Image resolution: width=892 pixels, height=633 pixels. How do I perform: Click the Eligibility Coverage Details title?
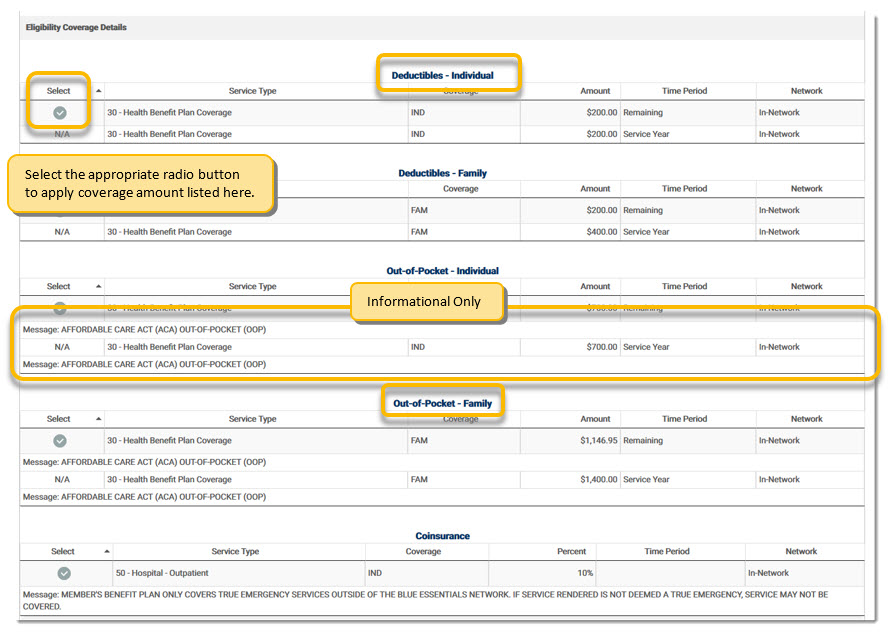tap(76, 27)
